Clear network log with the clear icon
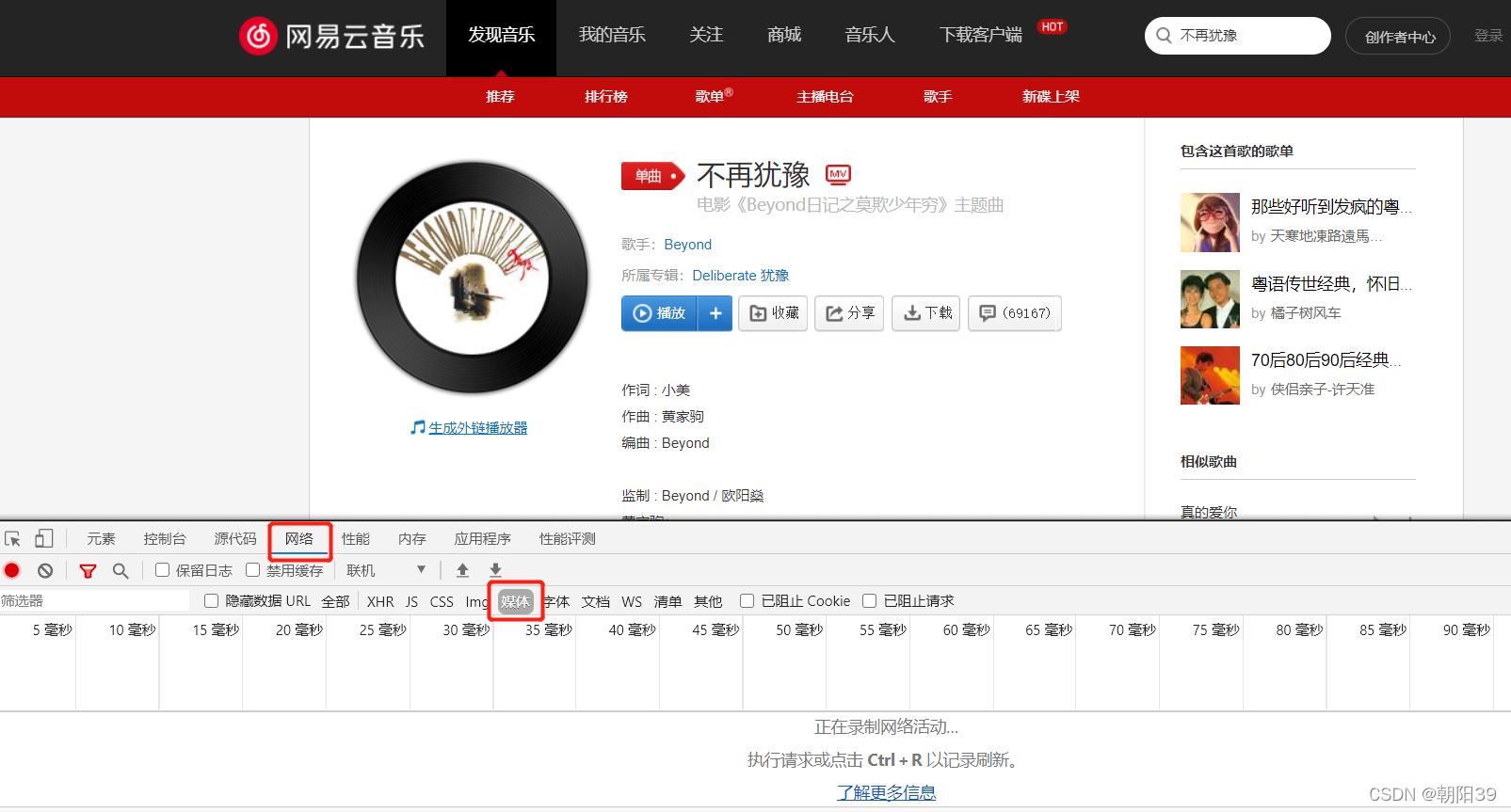 [x=45, y=570]
